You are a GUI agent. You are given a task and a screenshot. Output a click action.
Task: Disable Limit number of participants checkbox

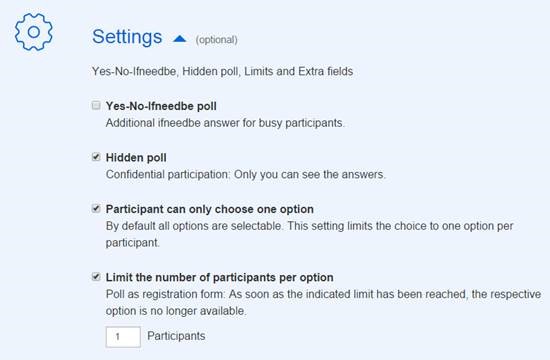click(x=96, y=277)
